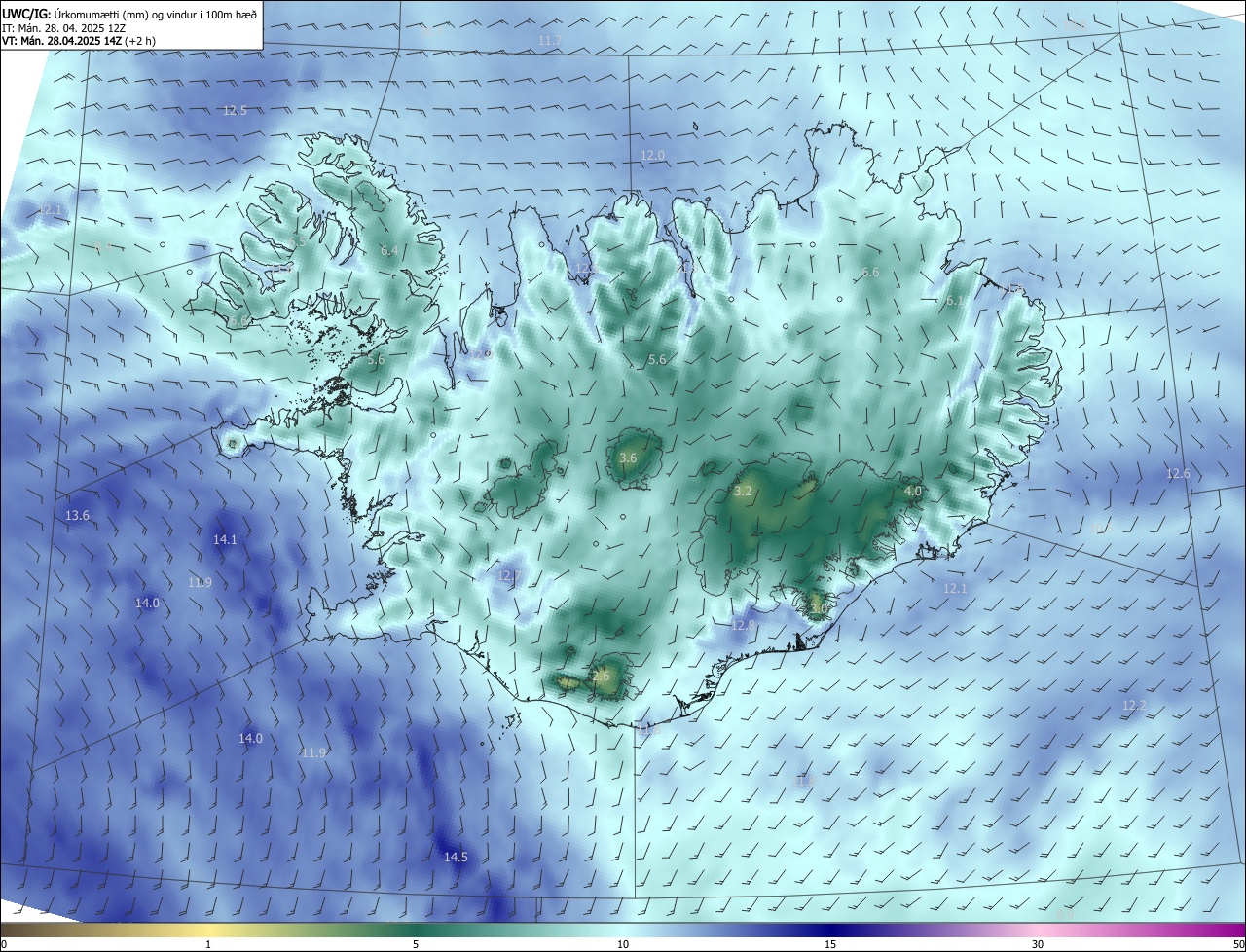
Task: Click the 3.2 value label on the map
Action: [743, 492]
